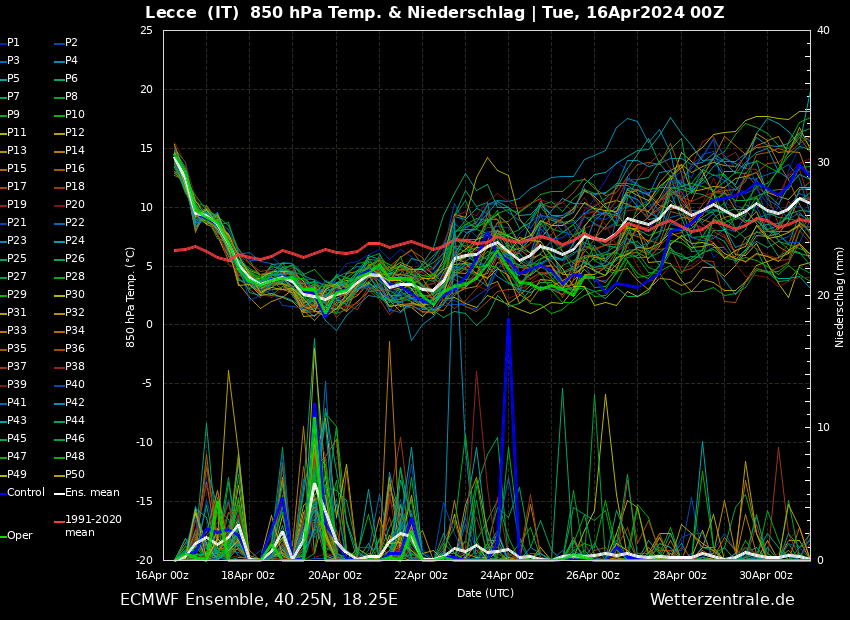
Task: Click the P11 legend entry
Action: click(13, 132)
